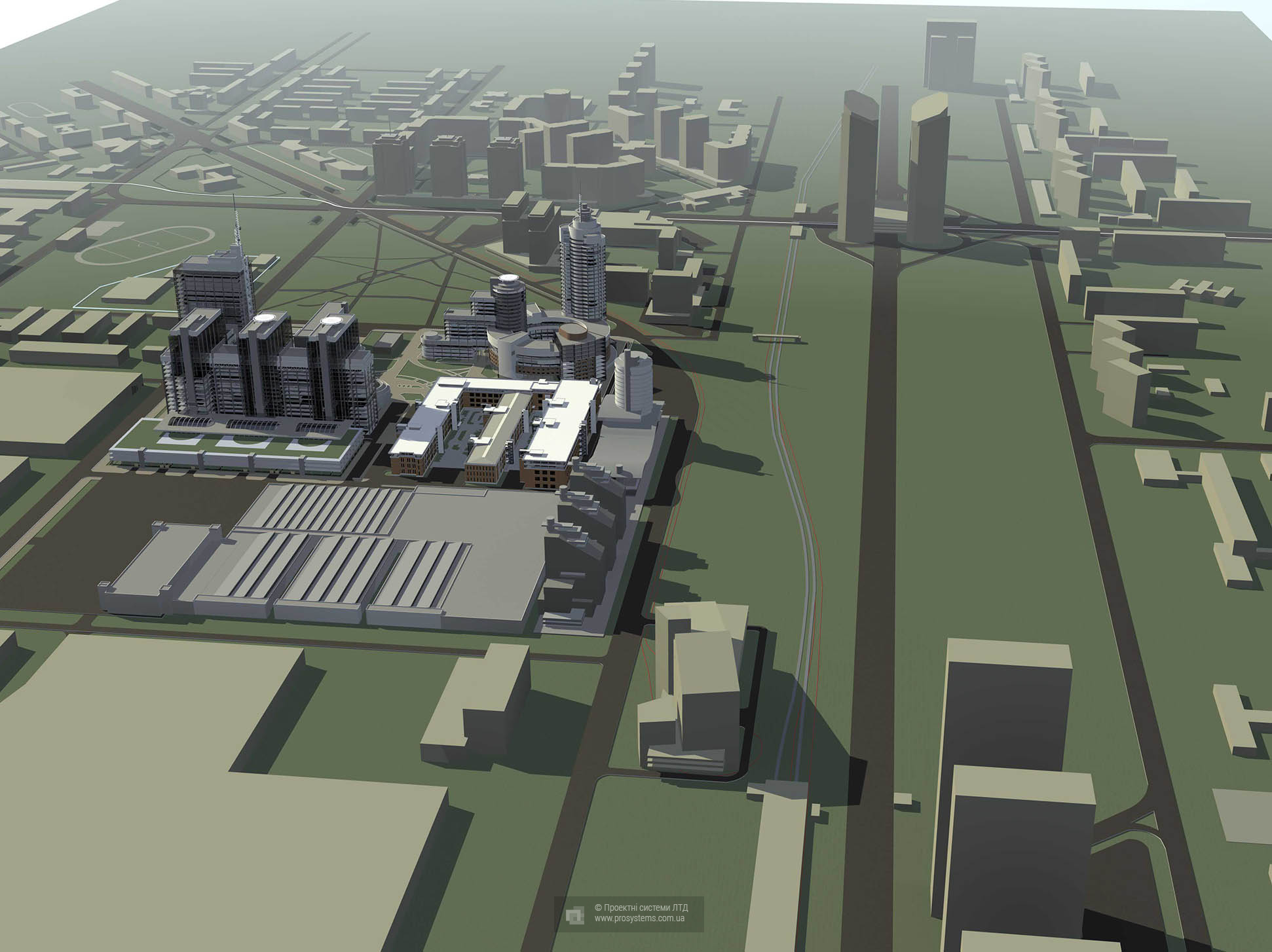Screen dimensions: 1272x952
Task: Click the watermark logo of overlapping squares
Action: [x=575, y=915]
